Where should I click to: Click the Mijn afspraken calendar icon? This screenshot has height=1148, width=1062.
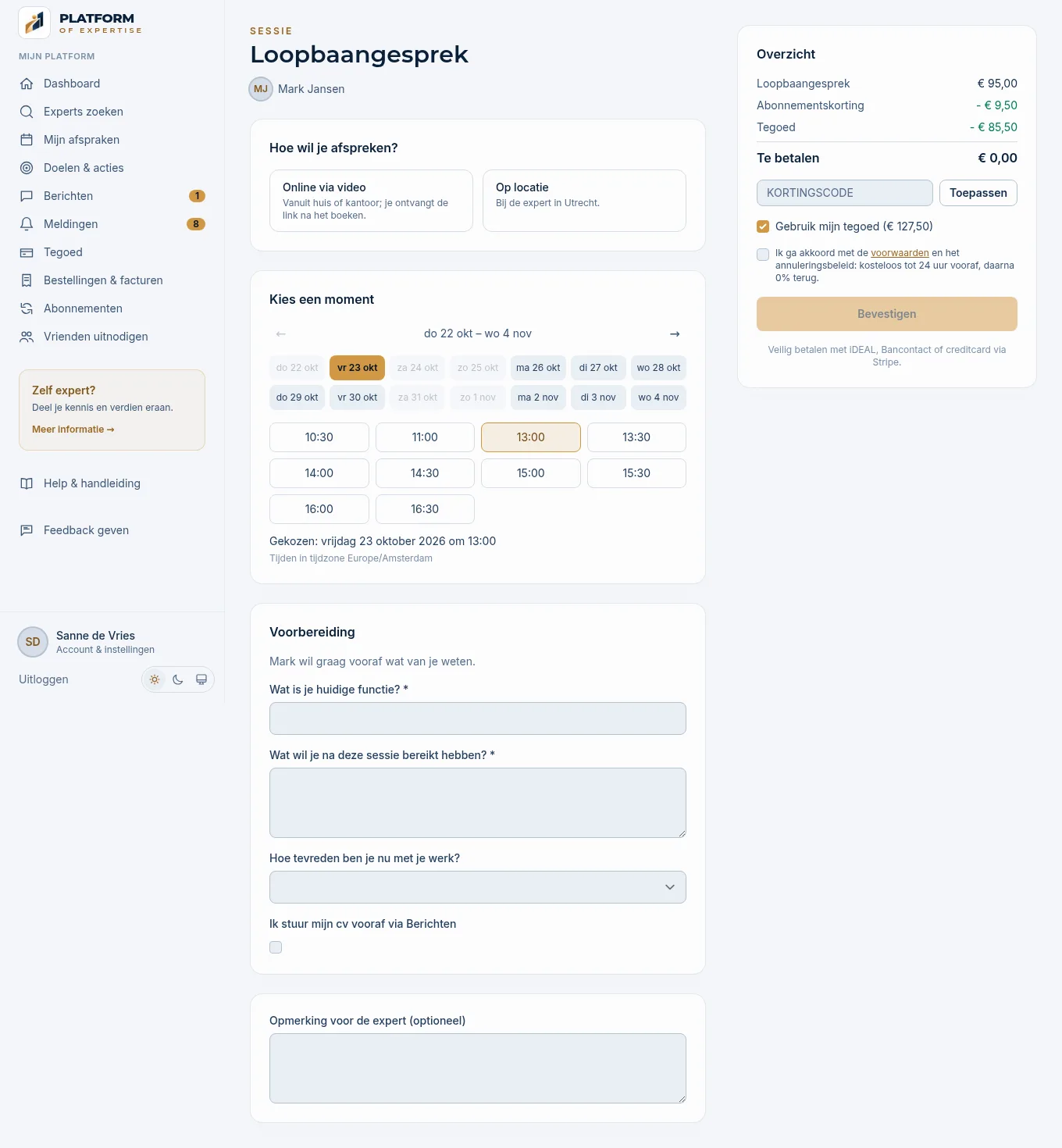[x=27, y=140]
